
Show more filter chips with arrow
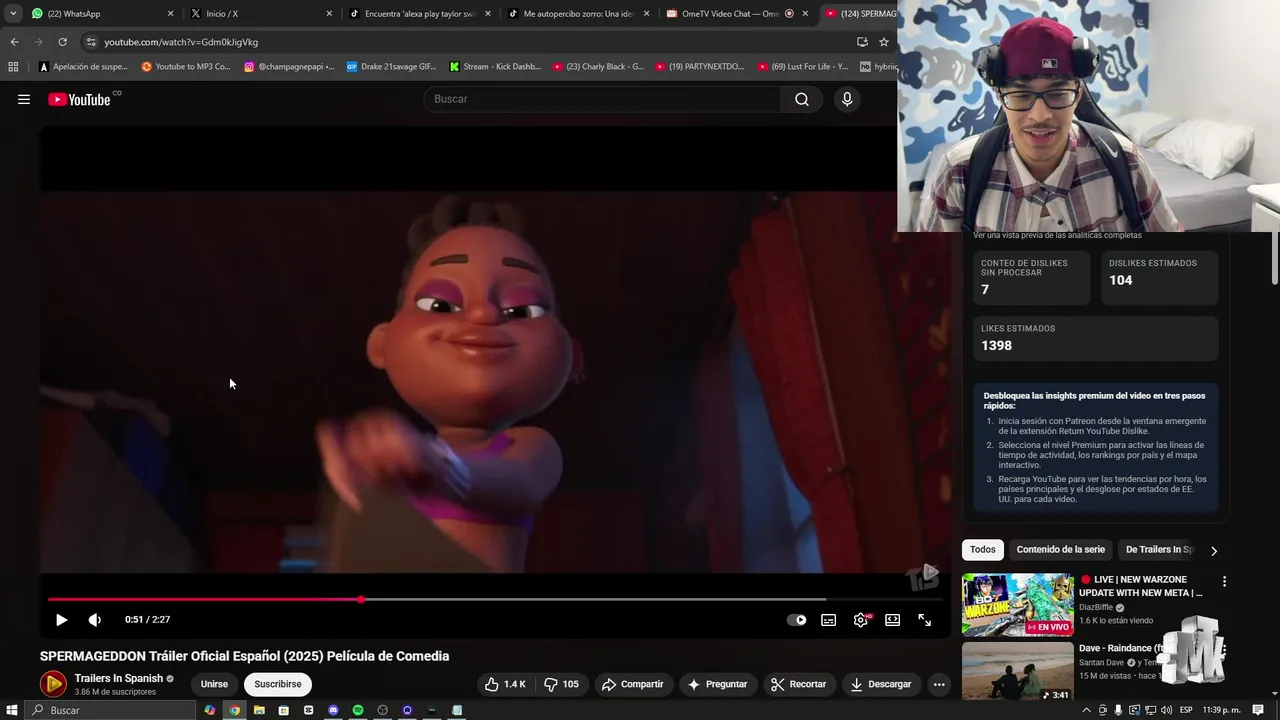pos(1214,551)
